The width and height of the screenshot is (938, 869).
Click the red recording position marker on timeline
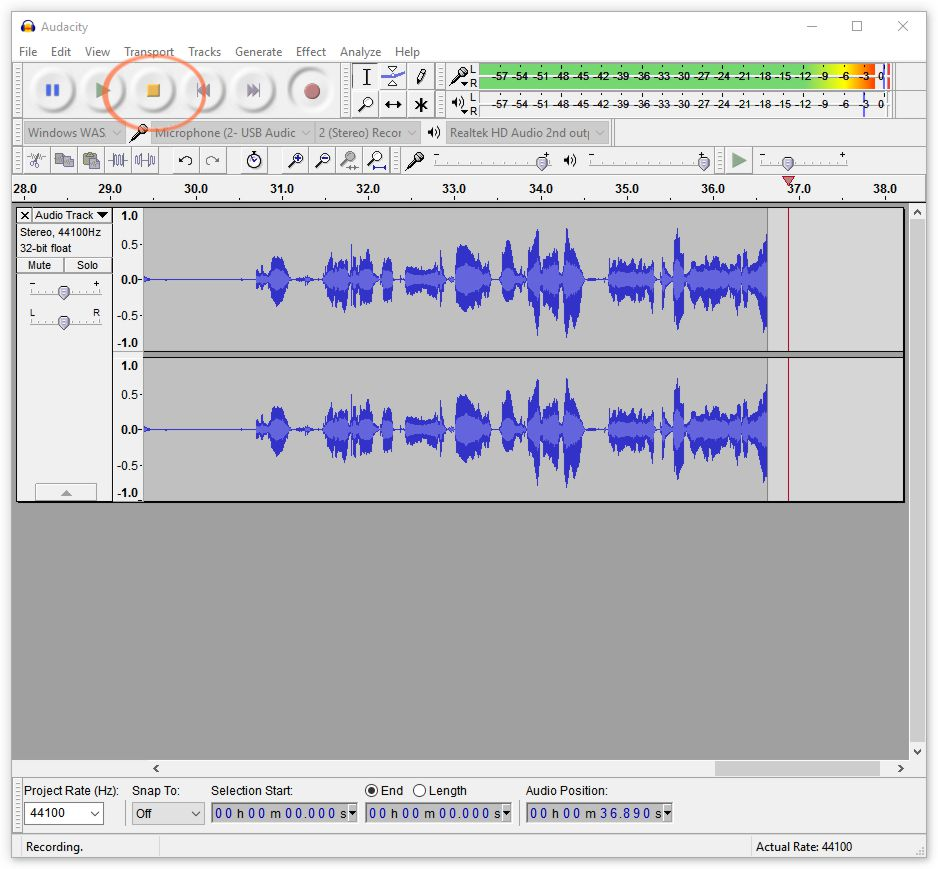(788, 180)
